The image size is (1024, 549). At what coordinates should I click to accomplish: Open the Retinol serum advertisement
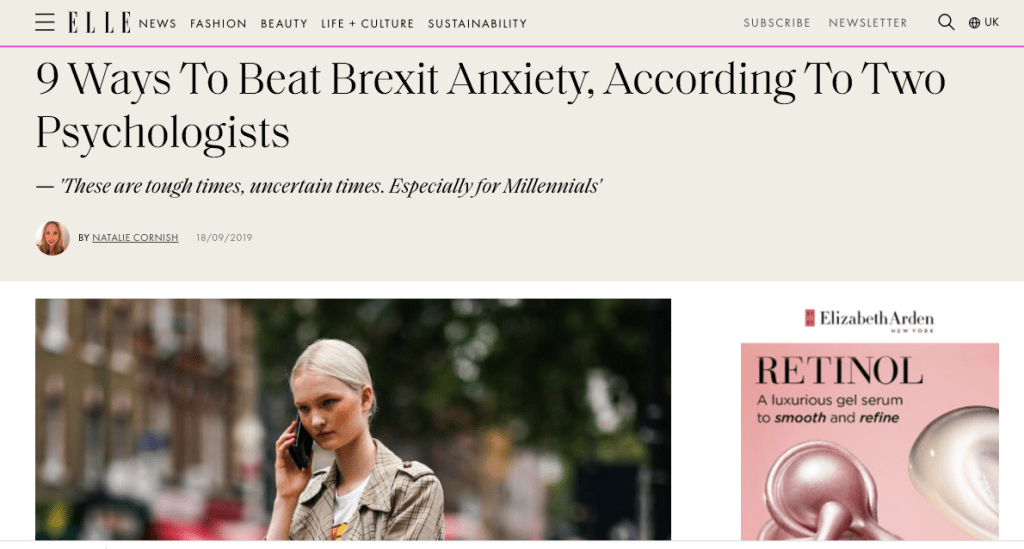(x=869, y=441)
